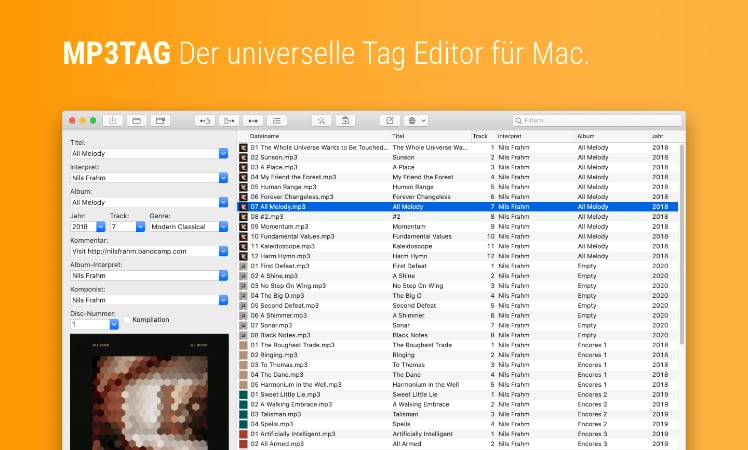The width and height of the screenshot is (748, 450).
Task: Expand the Genre dropdown
Action: point(223,227)
